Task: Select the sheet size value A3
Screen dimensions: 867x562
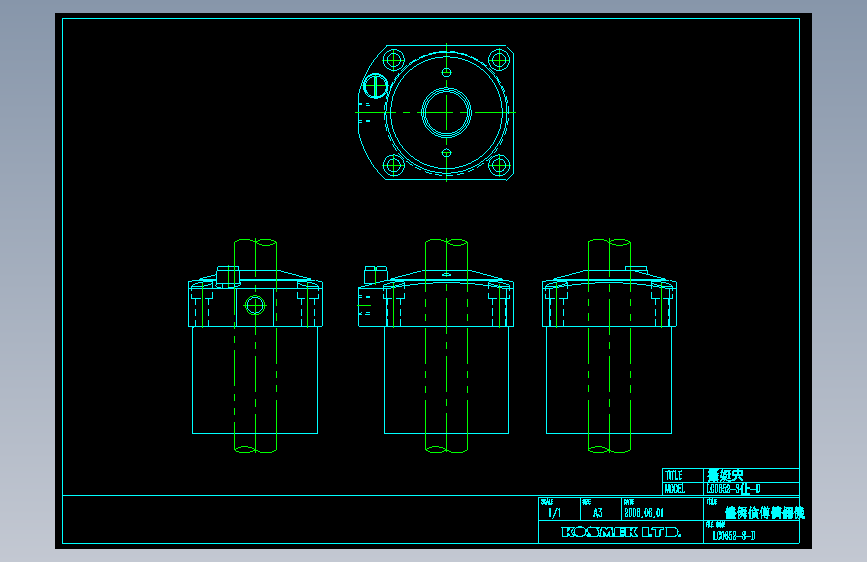Action: 598,513
